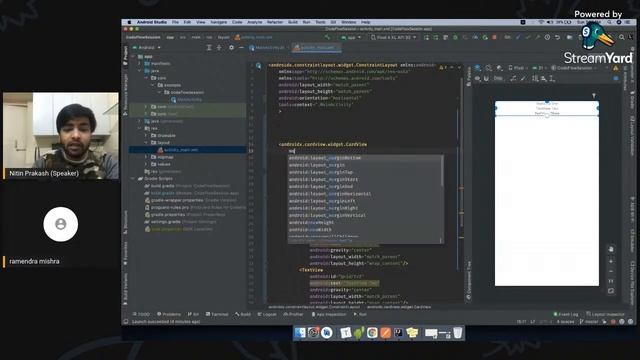Click the history clock toolbar icon
Viewport: 640px width, 360px height.
click(547, 38)
